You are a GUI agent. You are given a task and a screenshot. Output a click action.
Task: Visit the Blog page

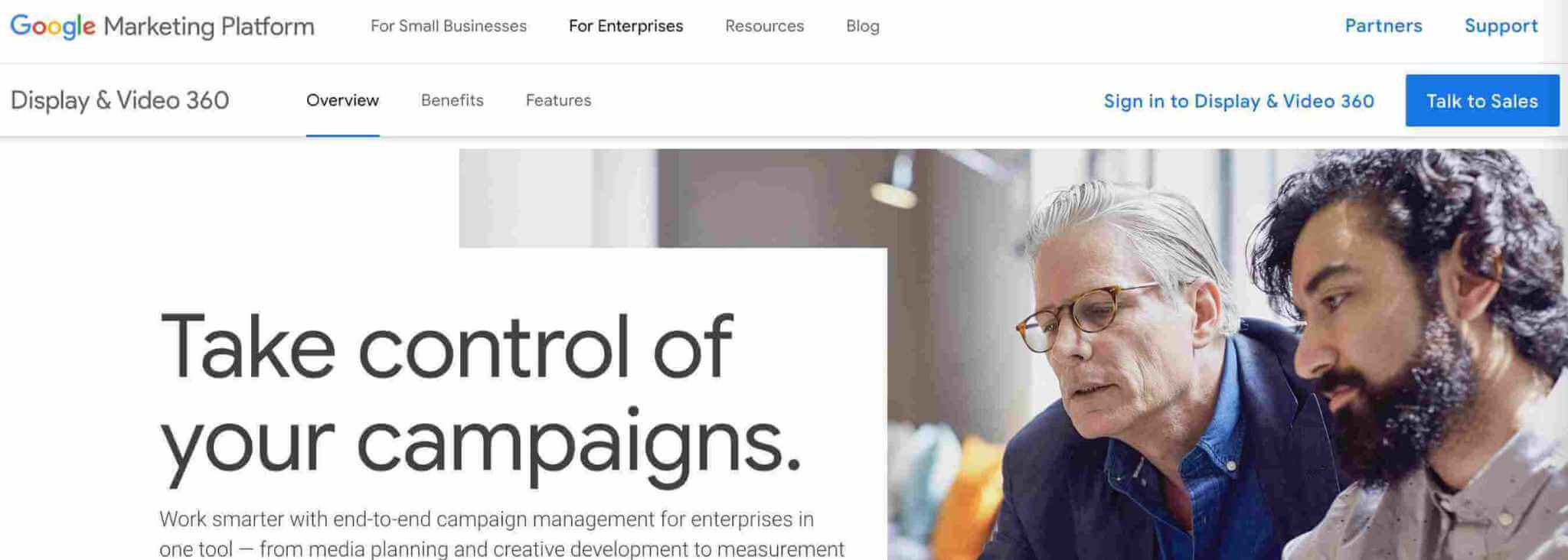coord(861,26)
